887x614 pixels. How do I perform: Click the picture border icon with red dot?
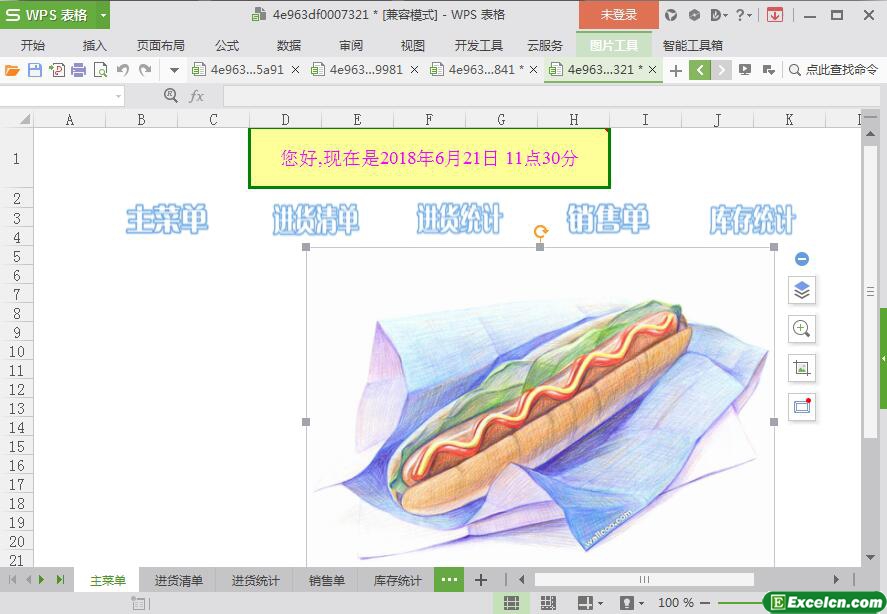[x=802, y=406]
